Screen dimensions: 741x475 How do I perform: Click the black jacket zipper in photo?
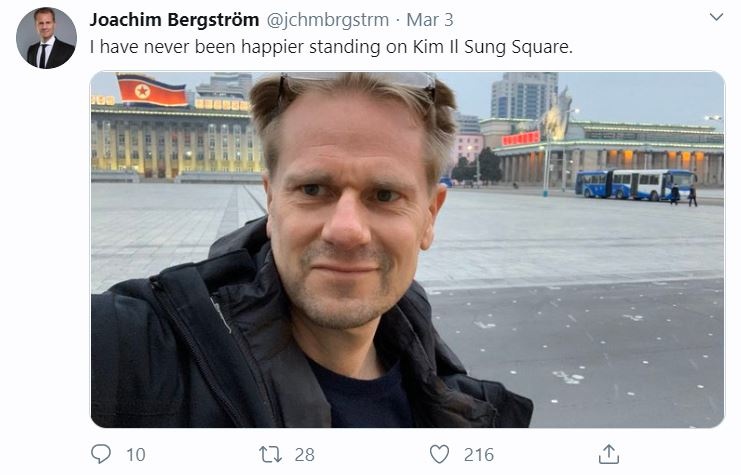coord(196,350)
